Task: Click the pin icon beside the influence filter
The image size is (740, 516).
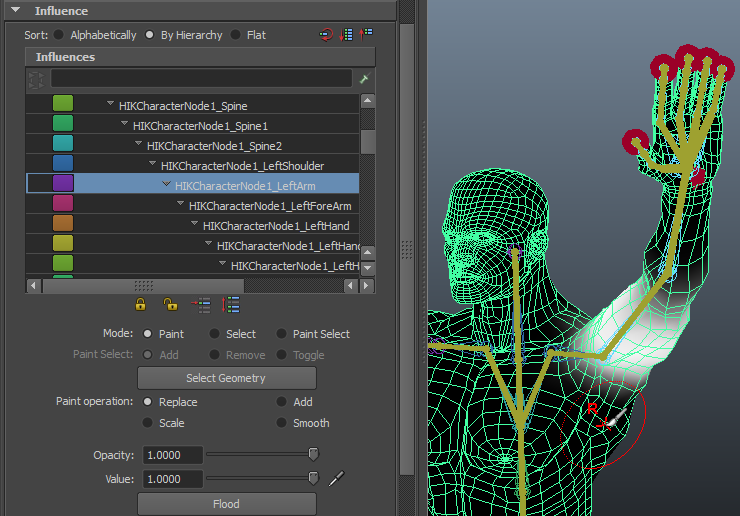Action: (x=365, y=78)
